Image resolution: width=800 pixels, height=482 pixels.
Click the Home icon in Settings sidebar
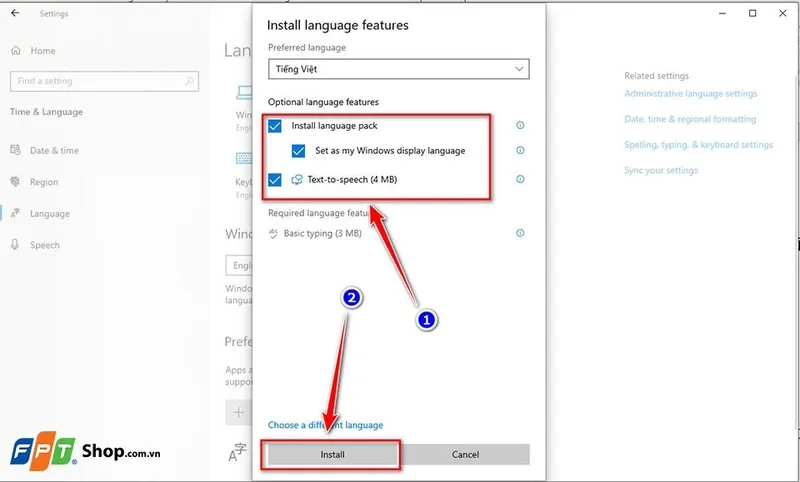click(x=15, y=51)
